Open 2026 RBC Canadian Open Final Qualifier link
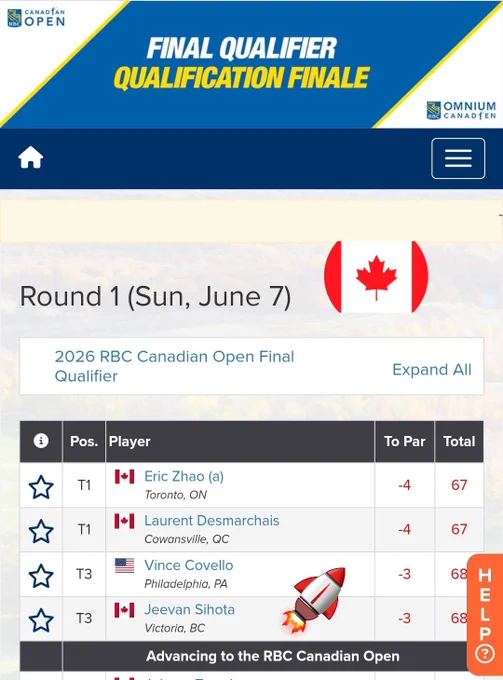503x680 pixels. pos(174,366)
